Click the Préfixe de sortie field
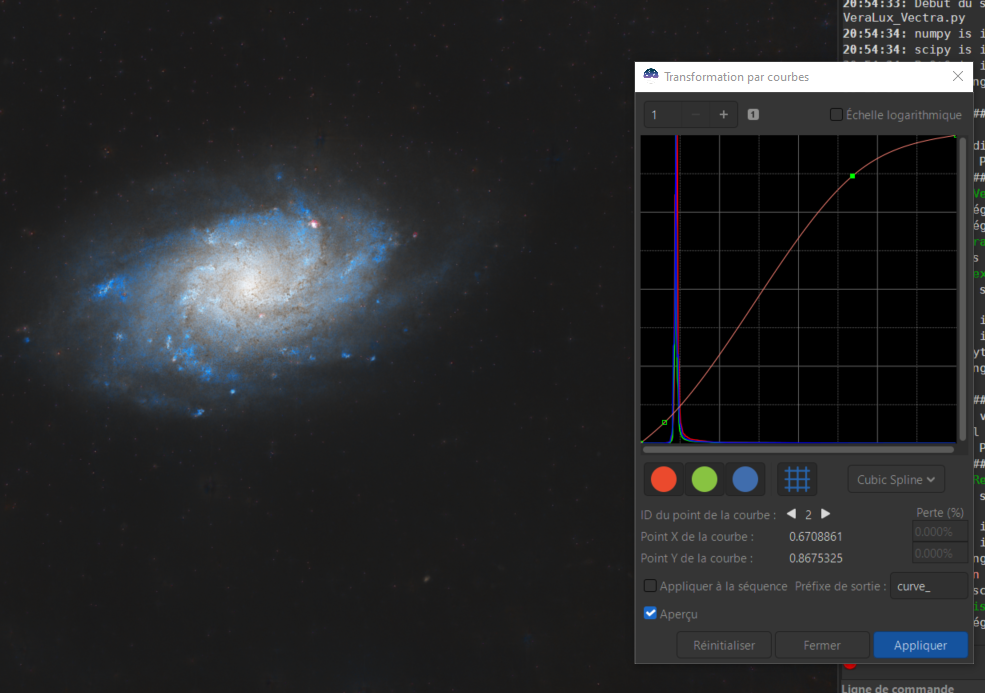 (928, 586)
